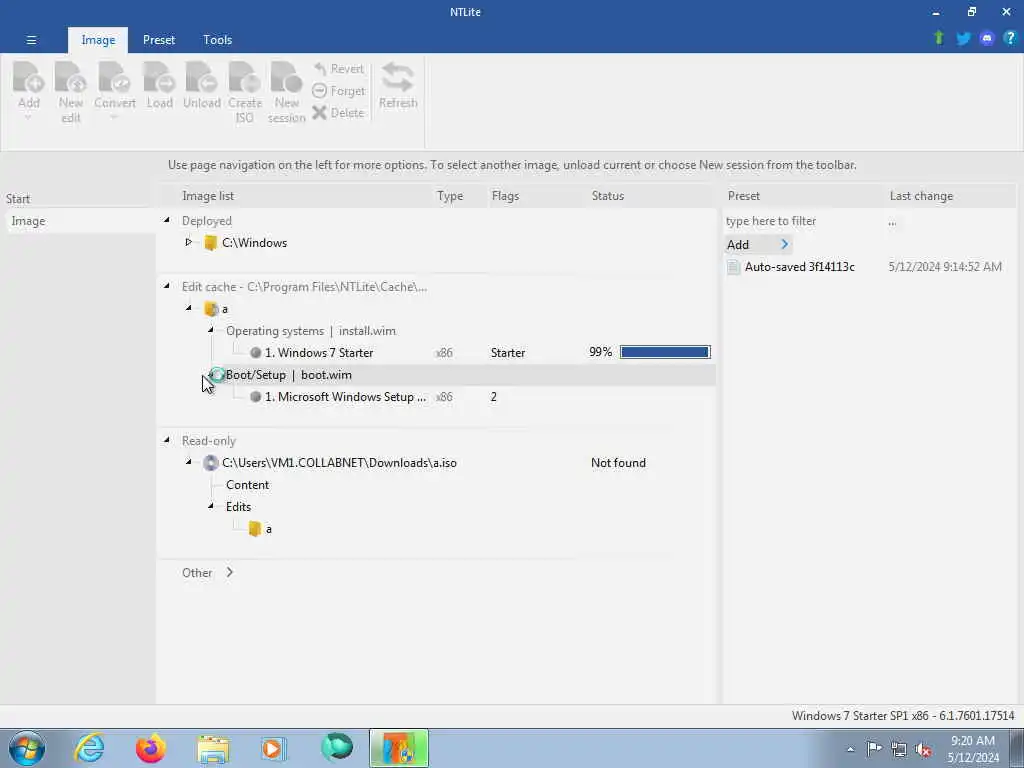
Task: Launch Firefox from taskbar
Action: click(150, 748)
